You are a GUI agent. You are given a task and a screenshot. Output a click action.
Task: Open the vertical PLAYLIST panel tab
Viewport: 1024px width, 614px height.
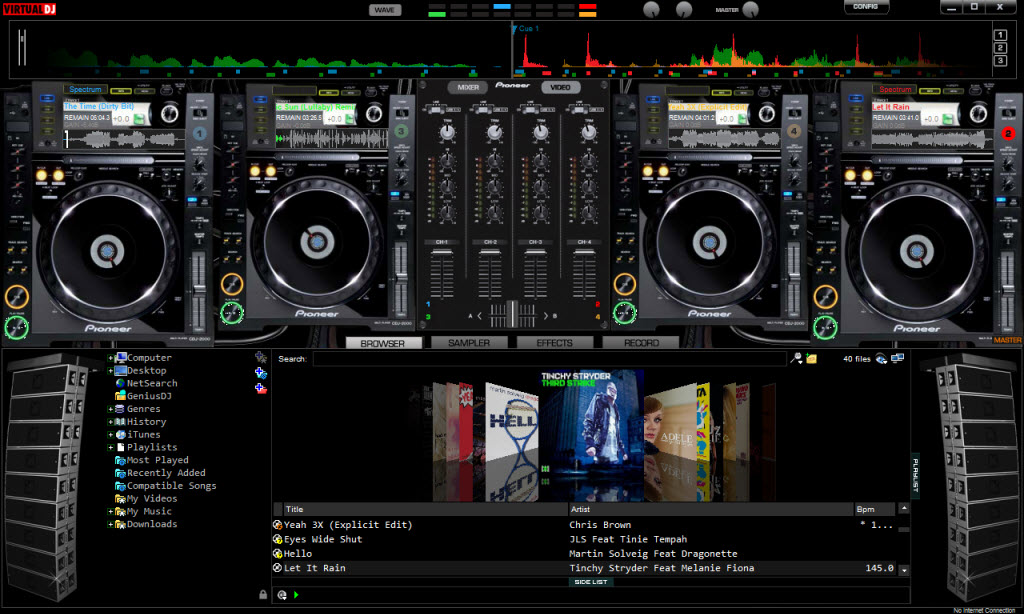point(916,475)
